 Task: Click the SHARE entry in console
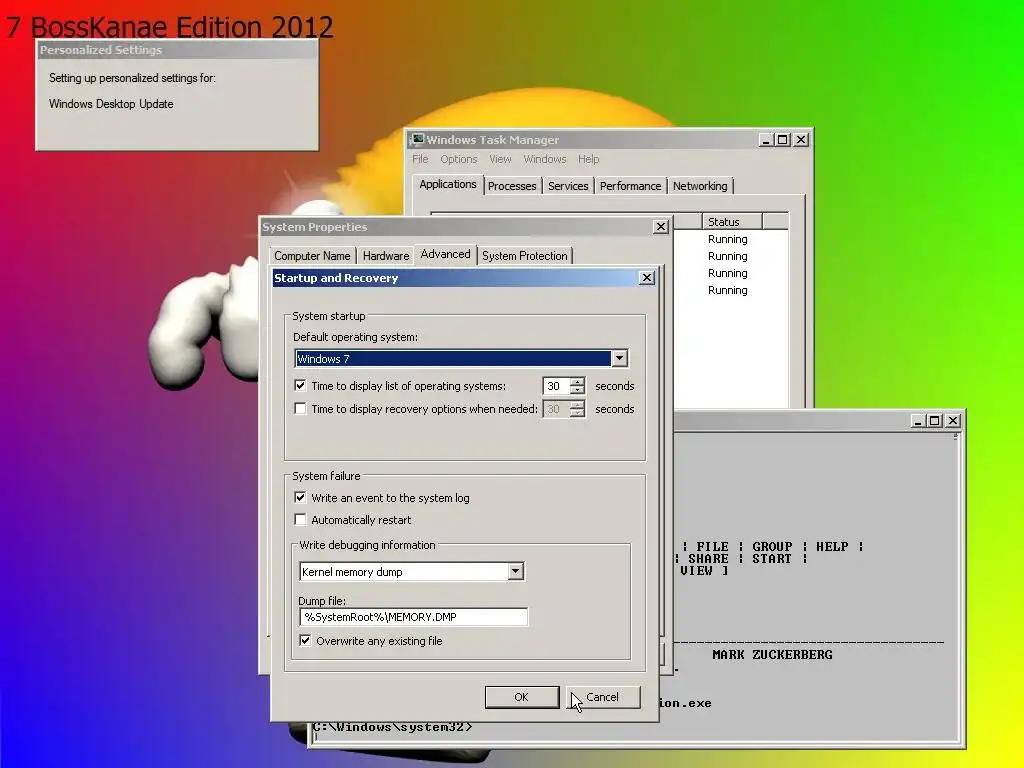tap(708, 558)
